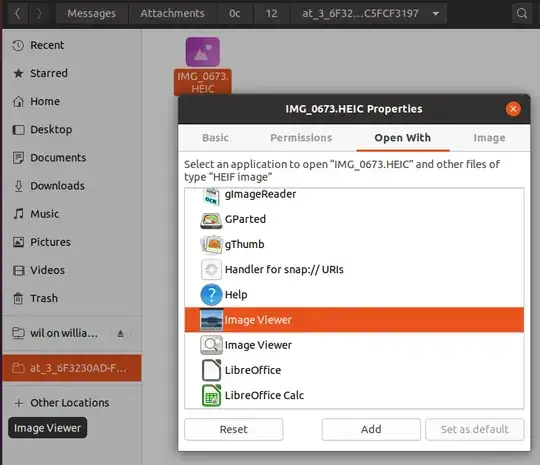
Task: Go back with the back arrow
Action: coord(18,13)
